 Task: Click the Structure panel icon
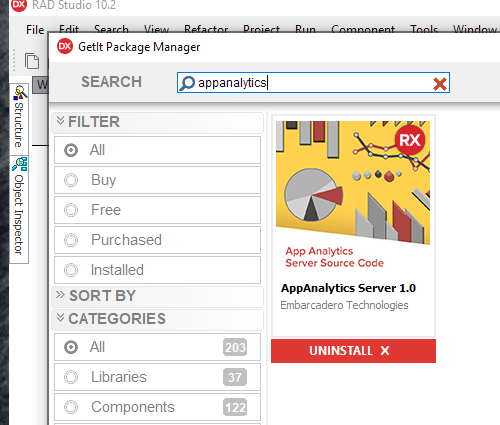[x=20, y=93]
